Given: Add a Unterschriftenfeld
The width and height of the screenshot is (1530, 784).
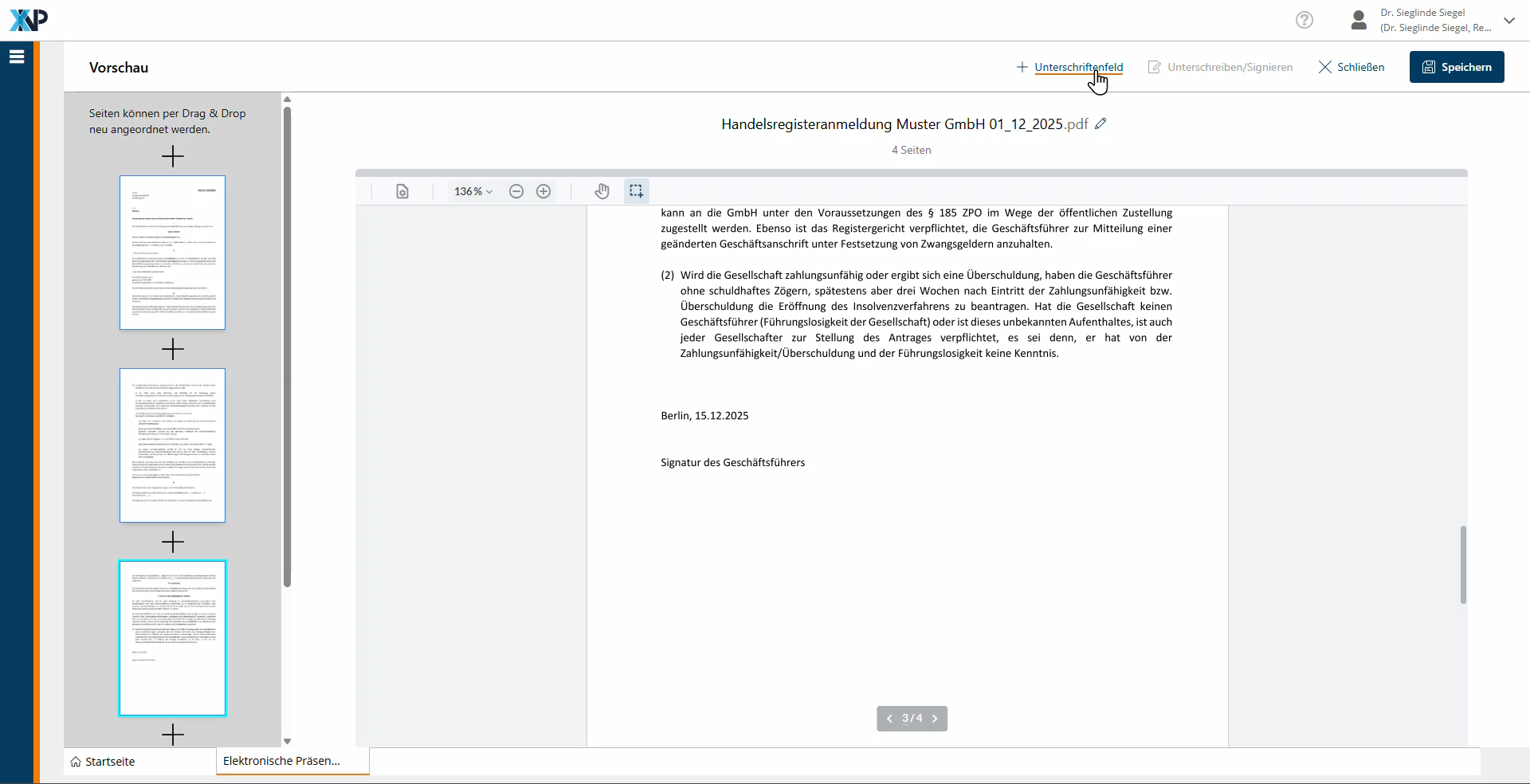Looking at the screenshot, I should tap(1069, 67).
